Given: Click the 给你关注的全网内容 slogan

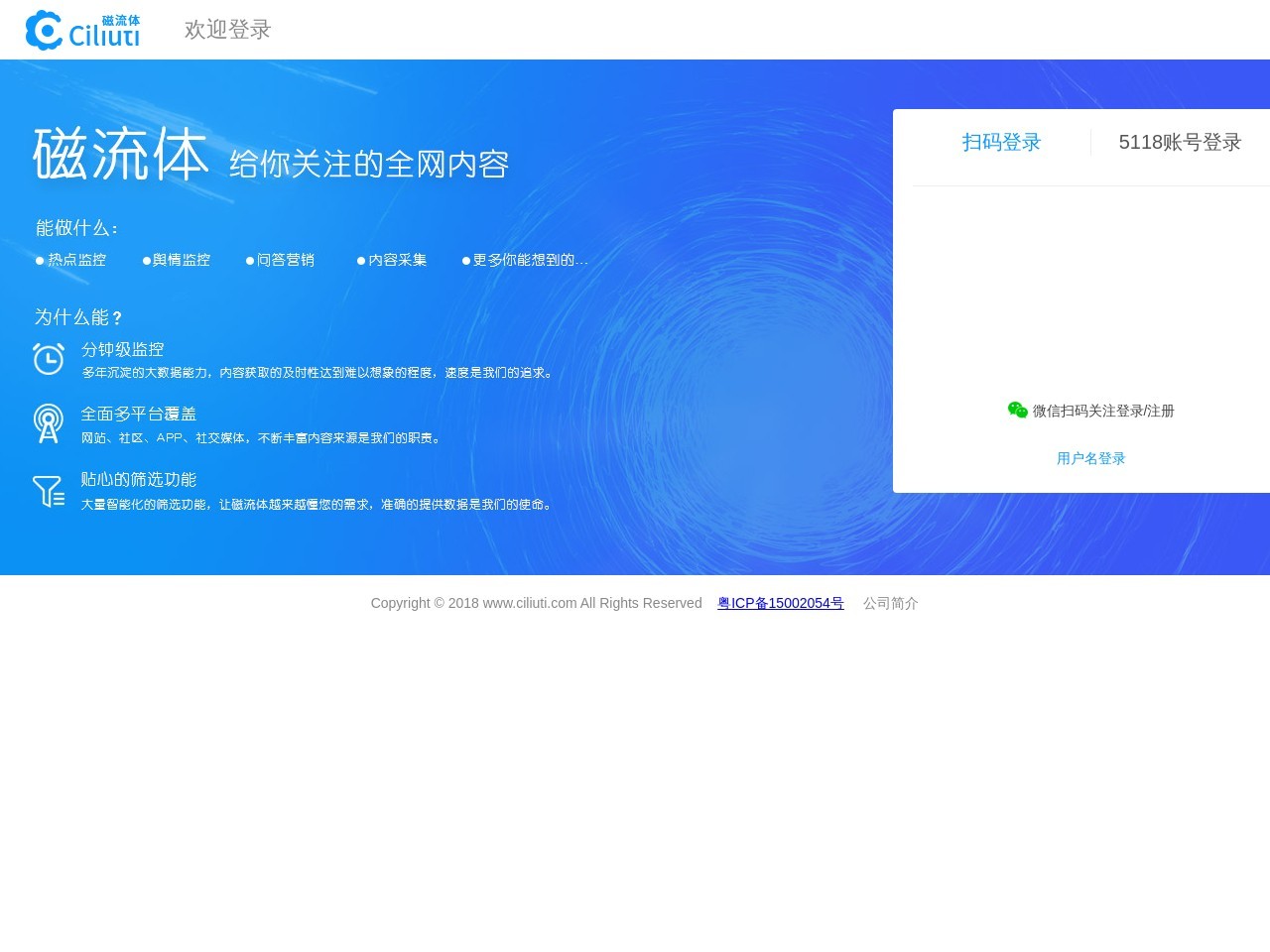Looking at the screenshot, I should coord(369,164).
